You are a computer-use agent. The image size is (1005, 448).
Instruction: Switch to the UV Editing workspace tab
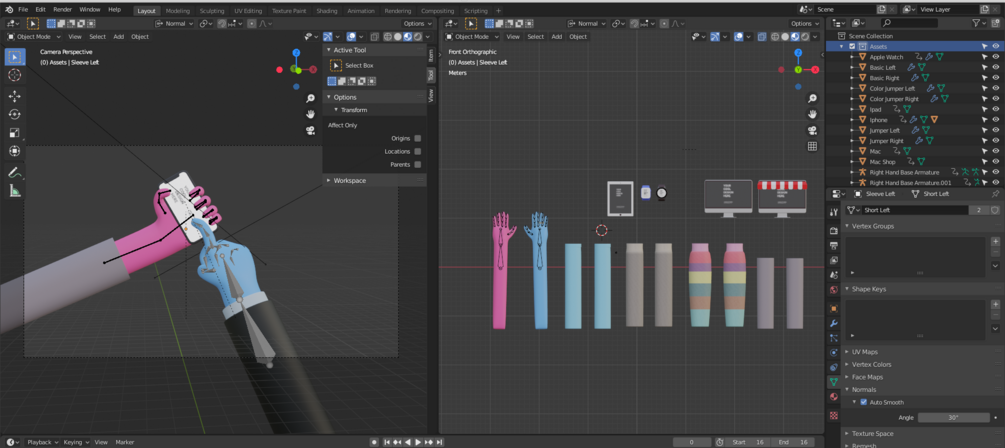pos(248,11)
